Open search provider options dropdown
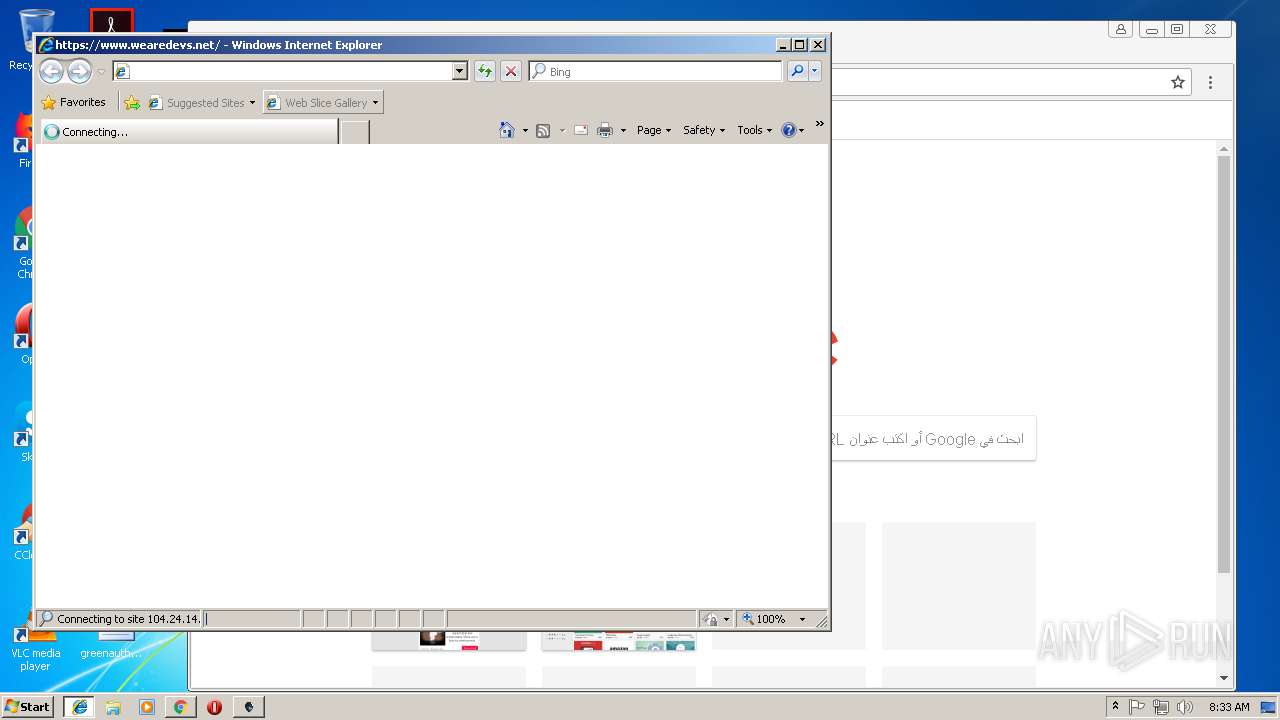The image size is (1280, 720). (815, 71)
